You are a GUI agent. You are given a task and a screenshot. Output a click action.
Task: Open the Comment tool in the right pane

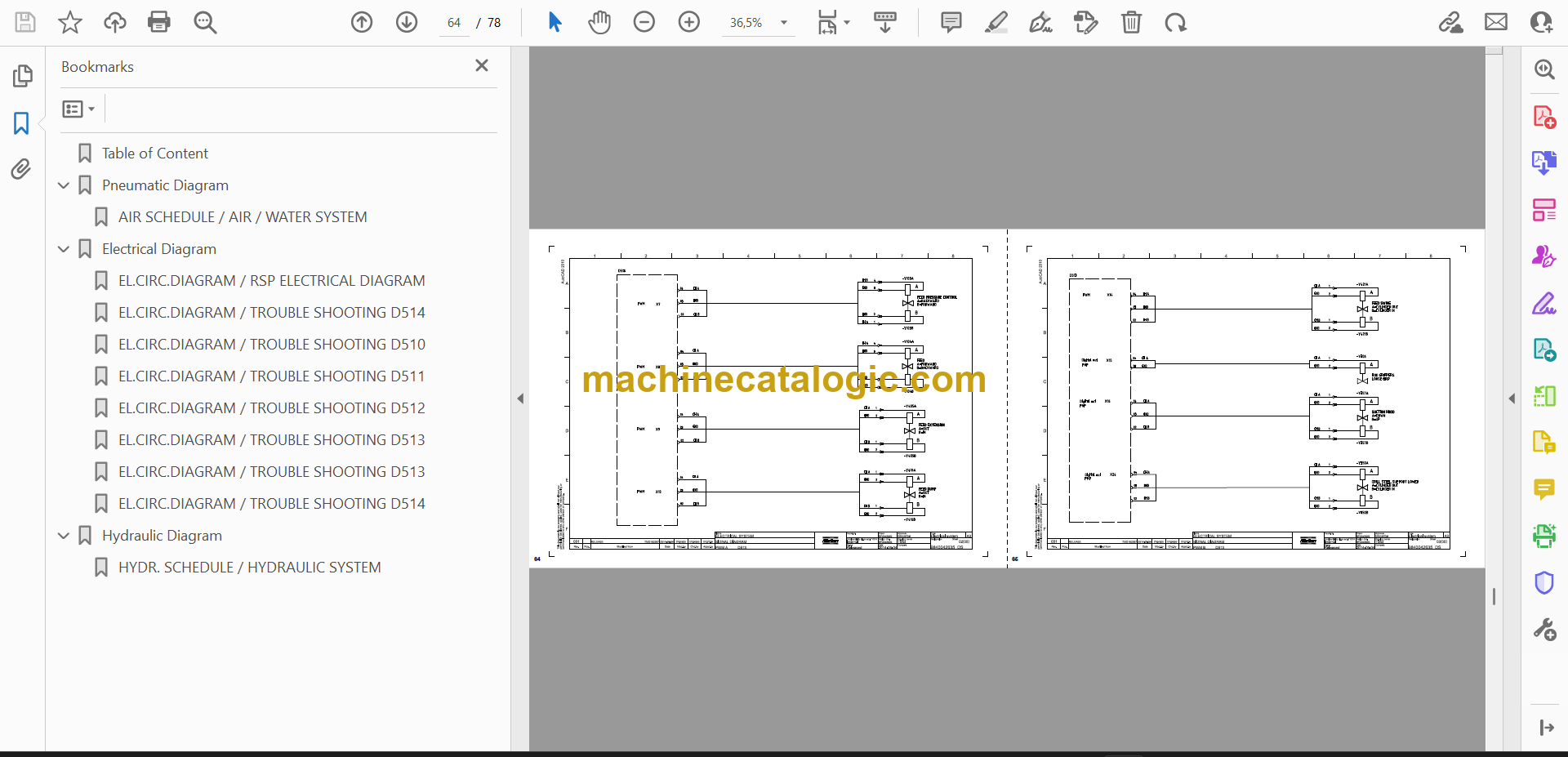point(1543,489)
